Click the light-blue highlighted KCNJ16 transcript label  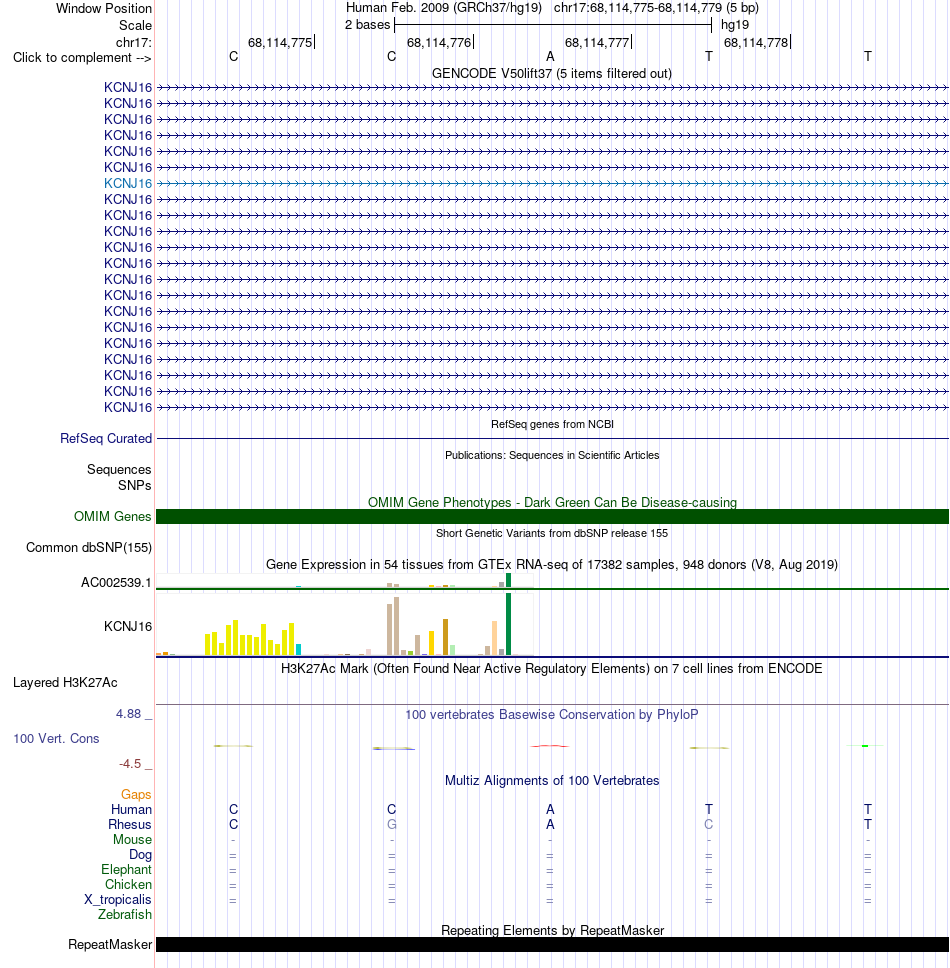(x=128, y=183)
